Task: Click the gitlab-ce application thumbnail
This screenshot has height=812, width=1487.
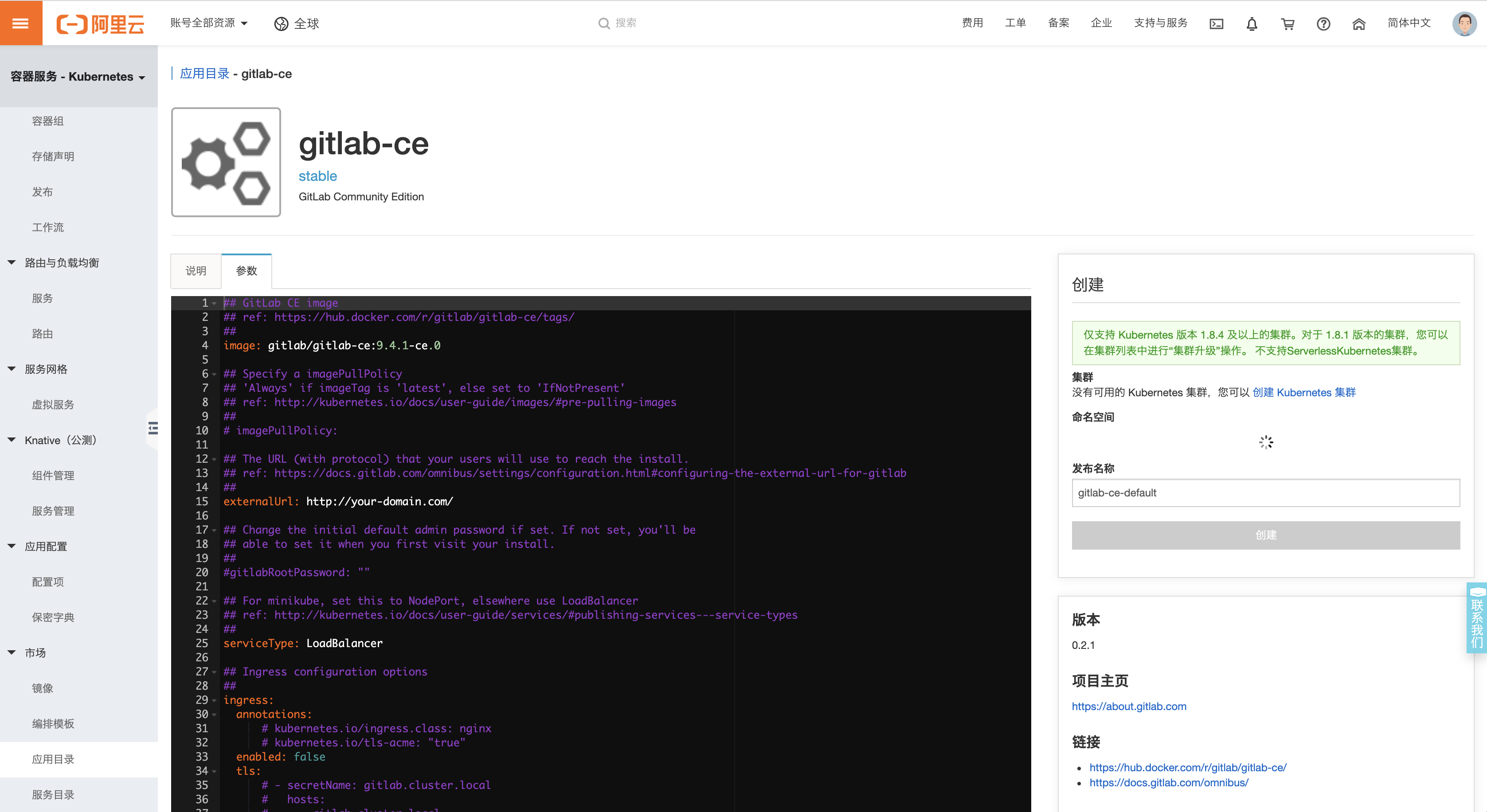Action: [226, 162]
